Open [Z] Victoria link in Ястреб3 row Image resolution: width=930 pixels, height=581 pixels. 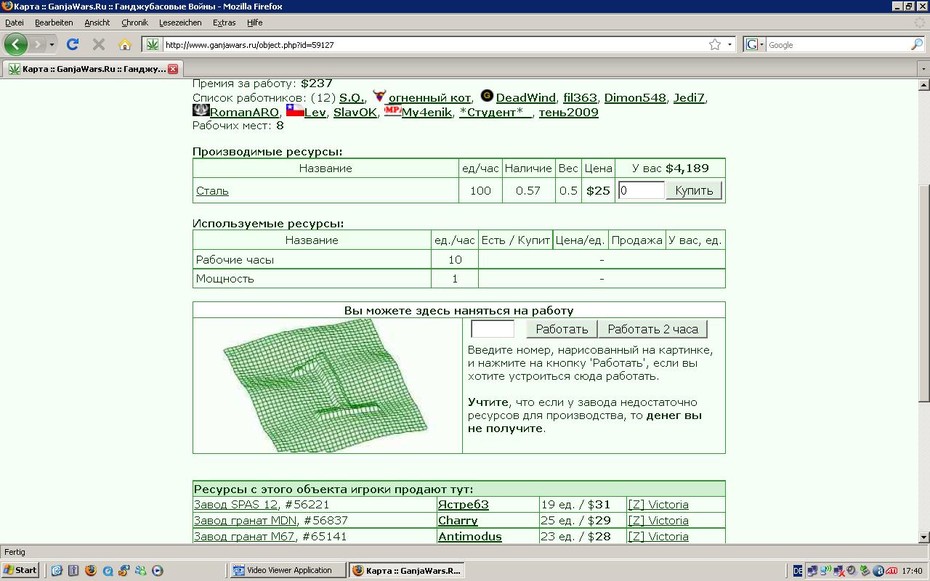tap(658, 505)
